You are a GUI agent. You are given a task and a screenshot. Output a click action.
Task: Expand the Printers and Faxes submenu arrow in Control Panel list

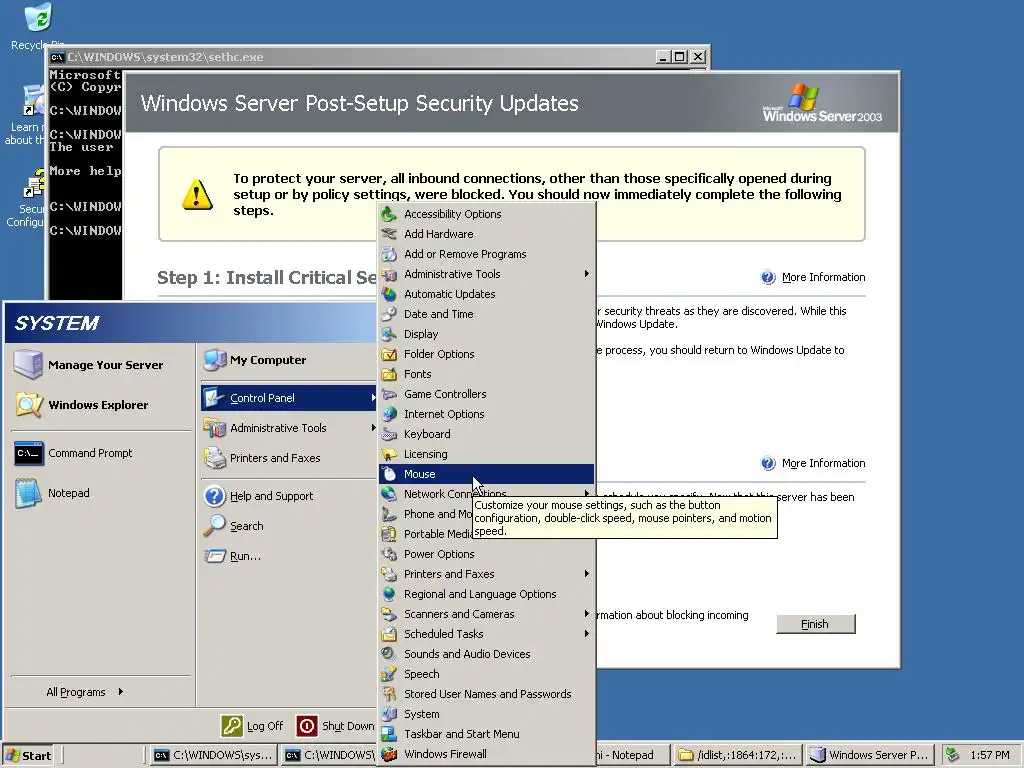(x=586, y=574)
